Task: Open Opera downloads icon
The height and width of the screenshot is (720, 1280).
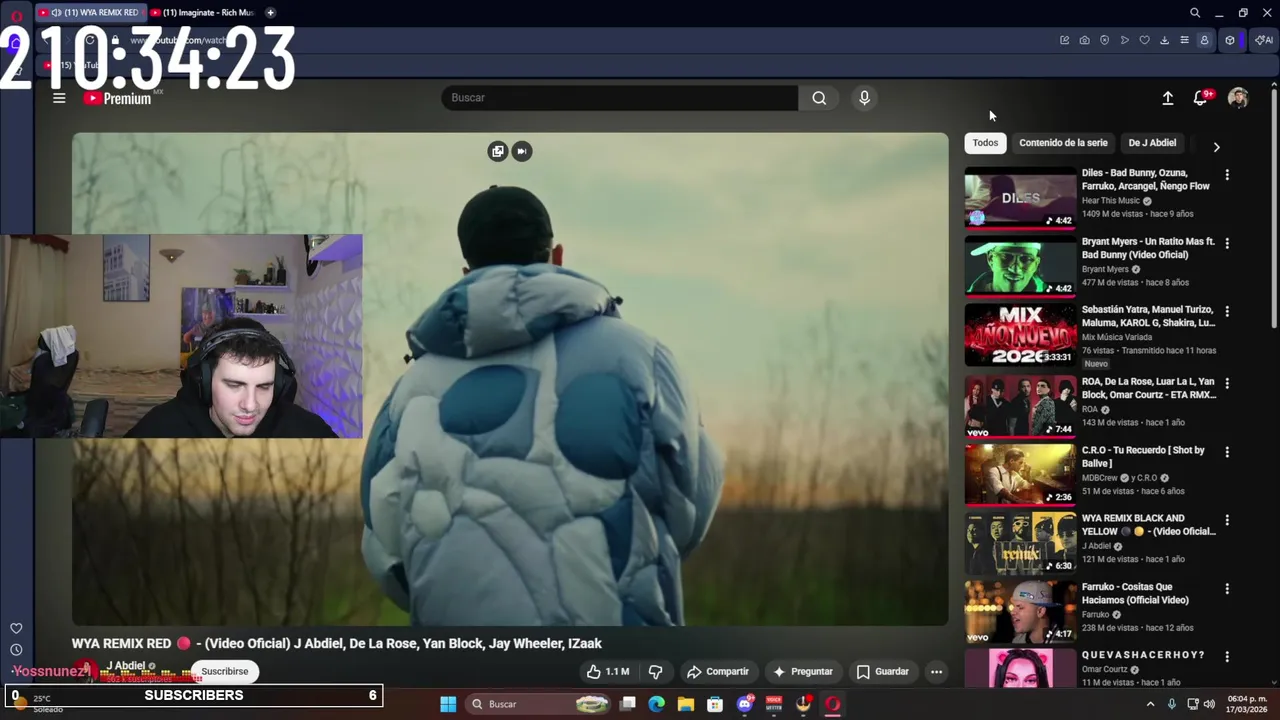Action: [x=1164, y=40]
